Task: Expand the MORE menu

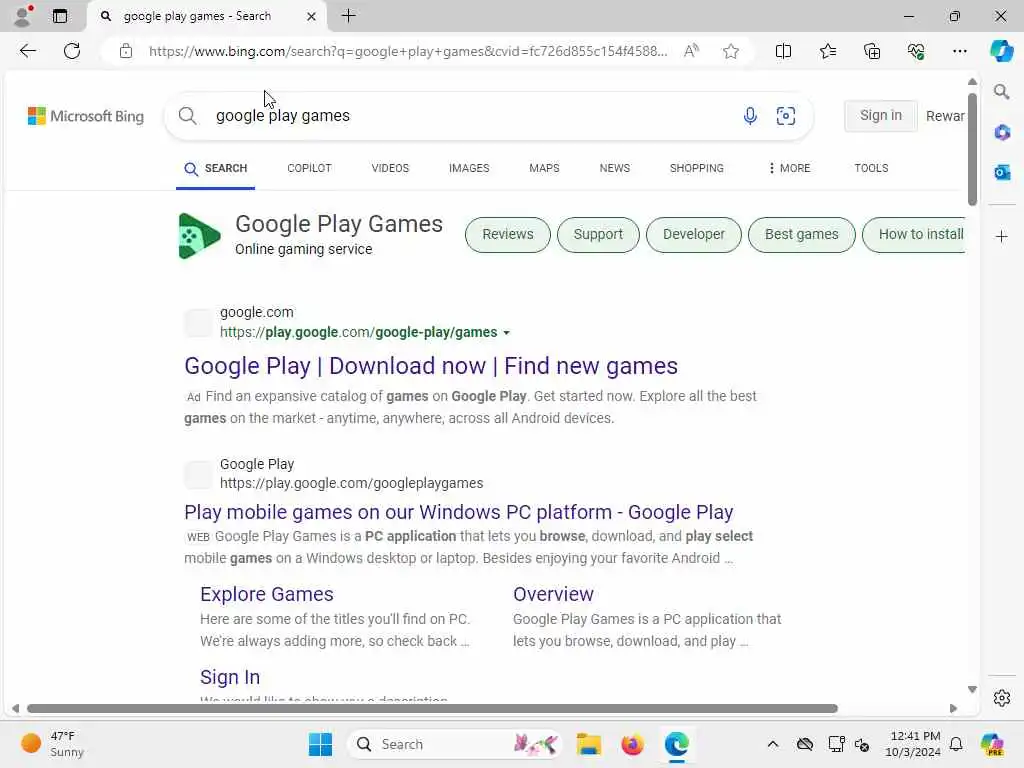Action: pyautogui.click(x=789, y=168)
